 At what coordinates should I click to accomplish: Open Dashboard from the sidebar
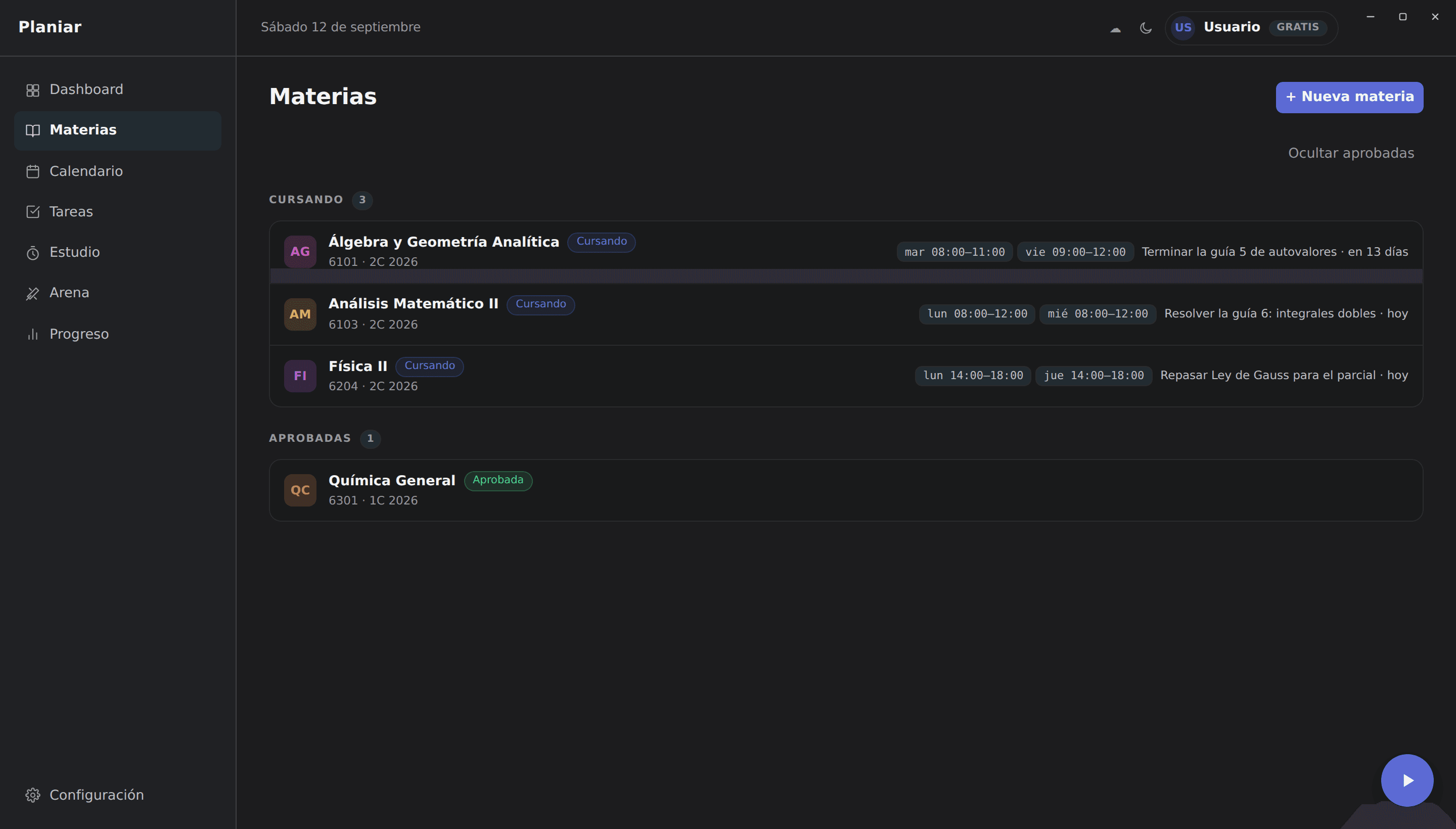tap(117, 89)
